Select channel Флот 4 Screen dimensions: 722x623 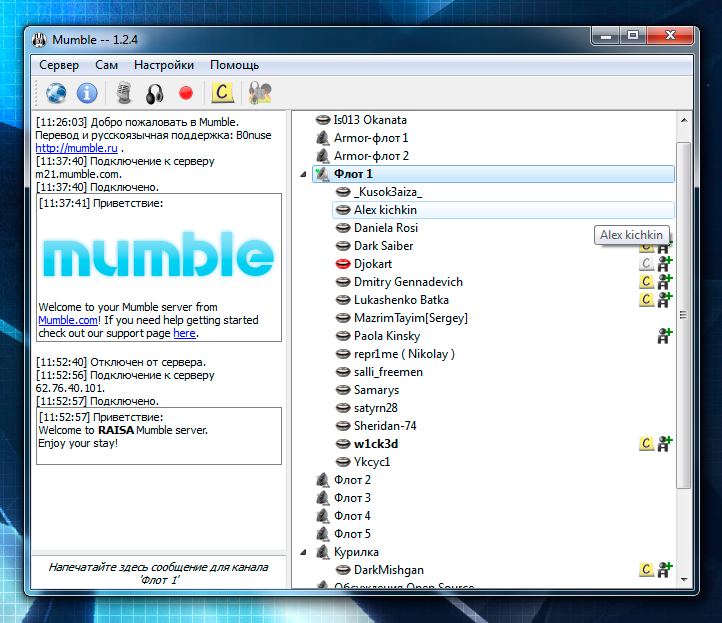(352, 516)
